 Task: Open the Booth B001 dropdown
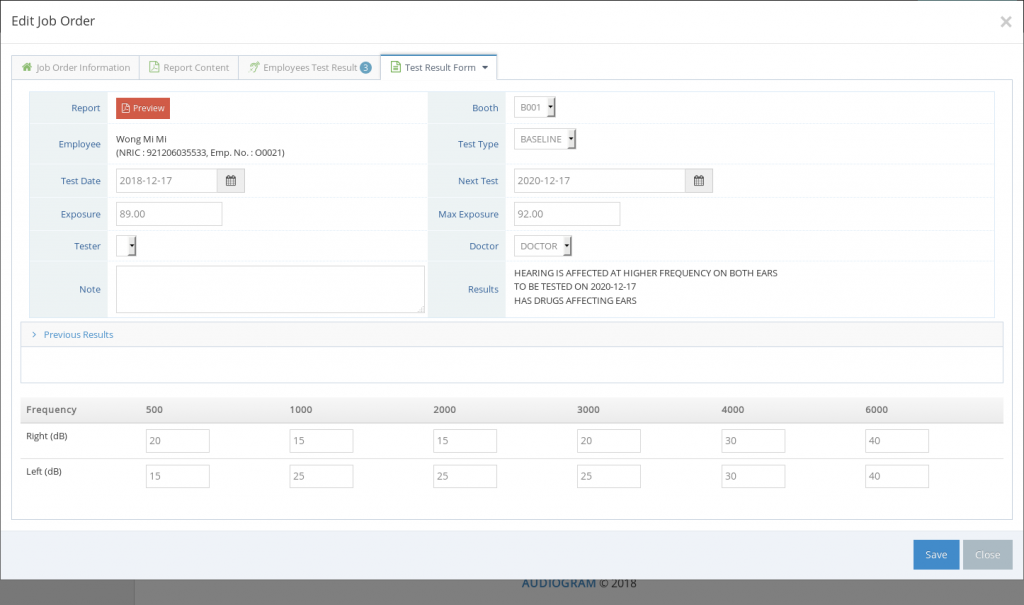click(535, 108)
